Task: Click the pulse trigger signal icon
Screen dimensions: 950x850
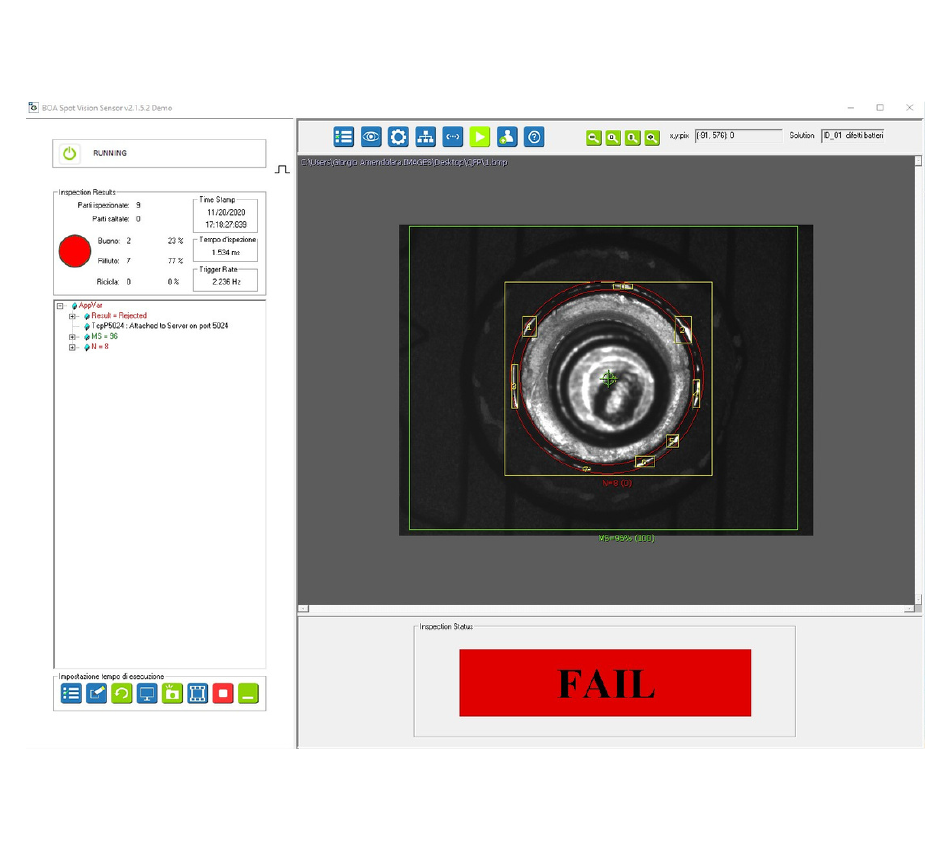Action: (282, 169)
